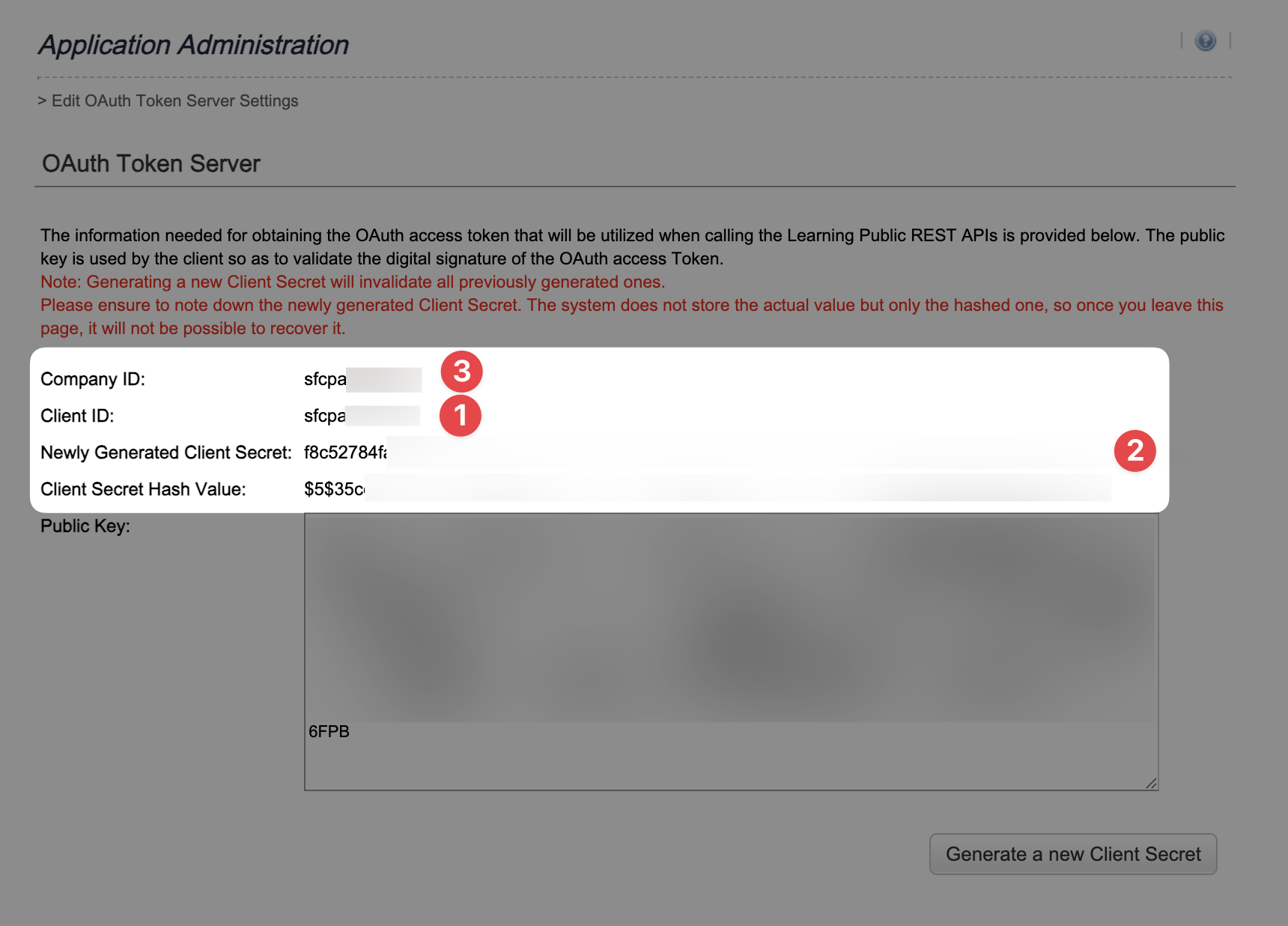This screenshot has height=926, width=1288.
Task: Click the OAuth Token Server section heading
Action: [x=151, y=163]
